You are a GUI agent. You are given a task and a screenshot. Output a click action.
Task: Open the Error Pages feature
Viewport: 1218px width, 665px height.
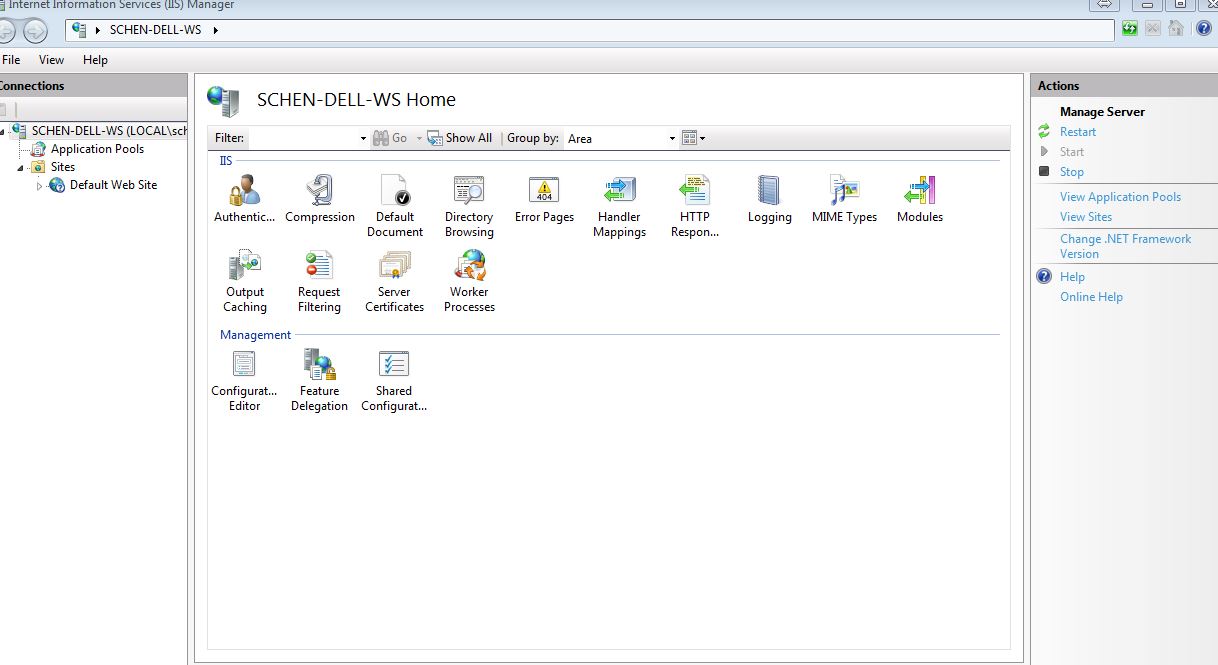(543, 194)
